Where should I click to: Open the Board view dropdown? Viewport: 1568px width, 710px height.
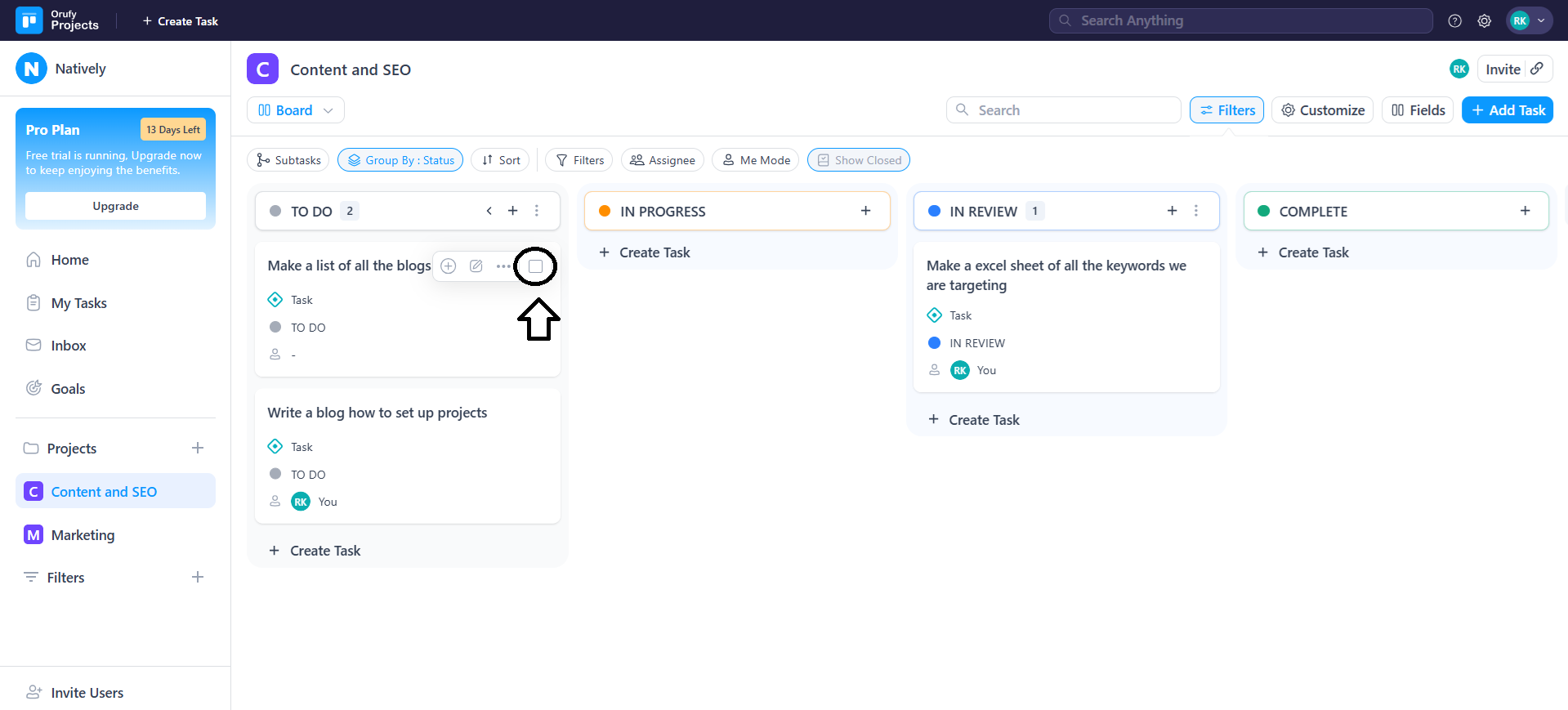[x=295, y=110]
